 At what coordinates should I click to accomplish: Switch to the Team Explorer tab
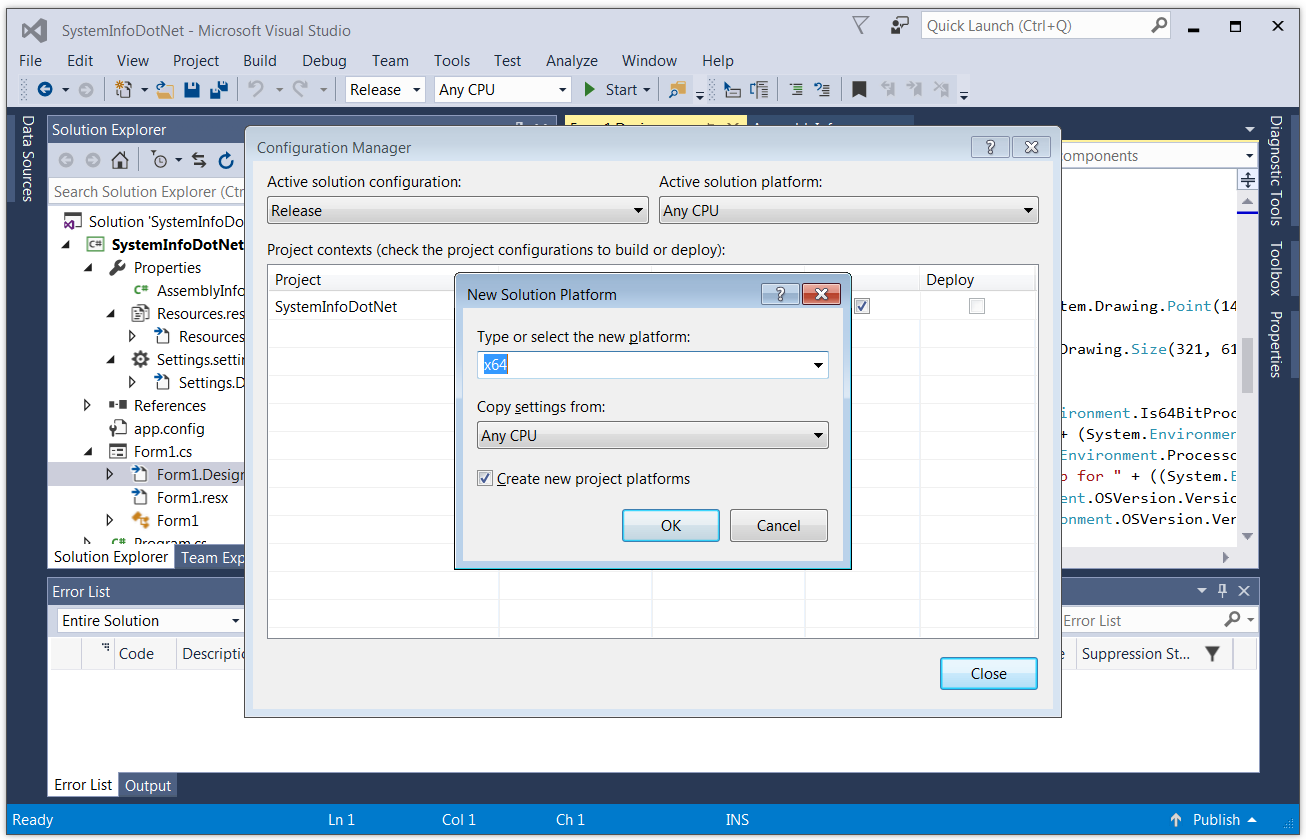coord(212,558)
